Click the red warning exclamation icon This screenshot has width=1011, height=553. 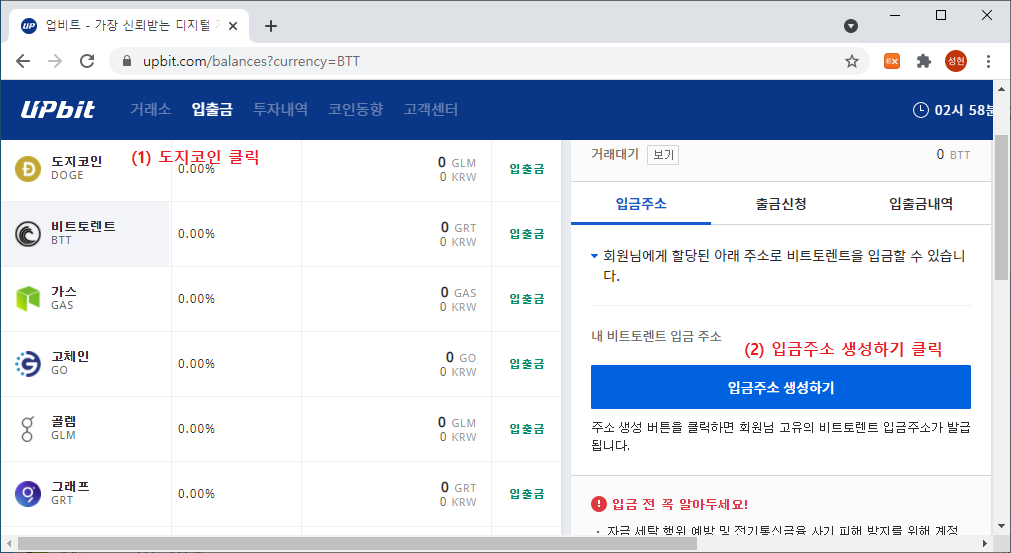pos(599,504)
